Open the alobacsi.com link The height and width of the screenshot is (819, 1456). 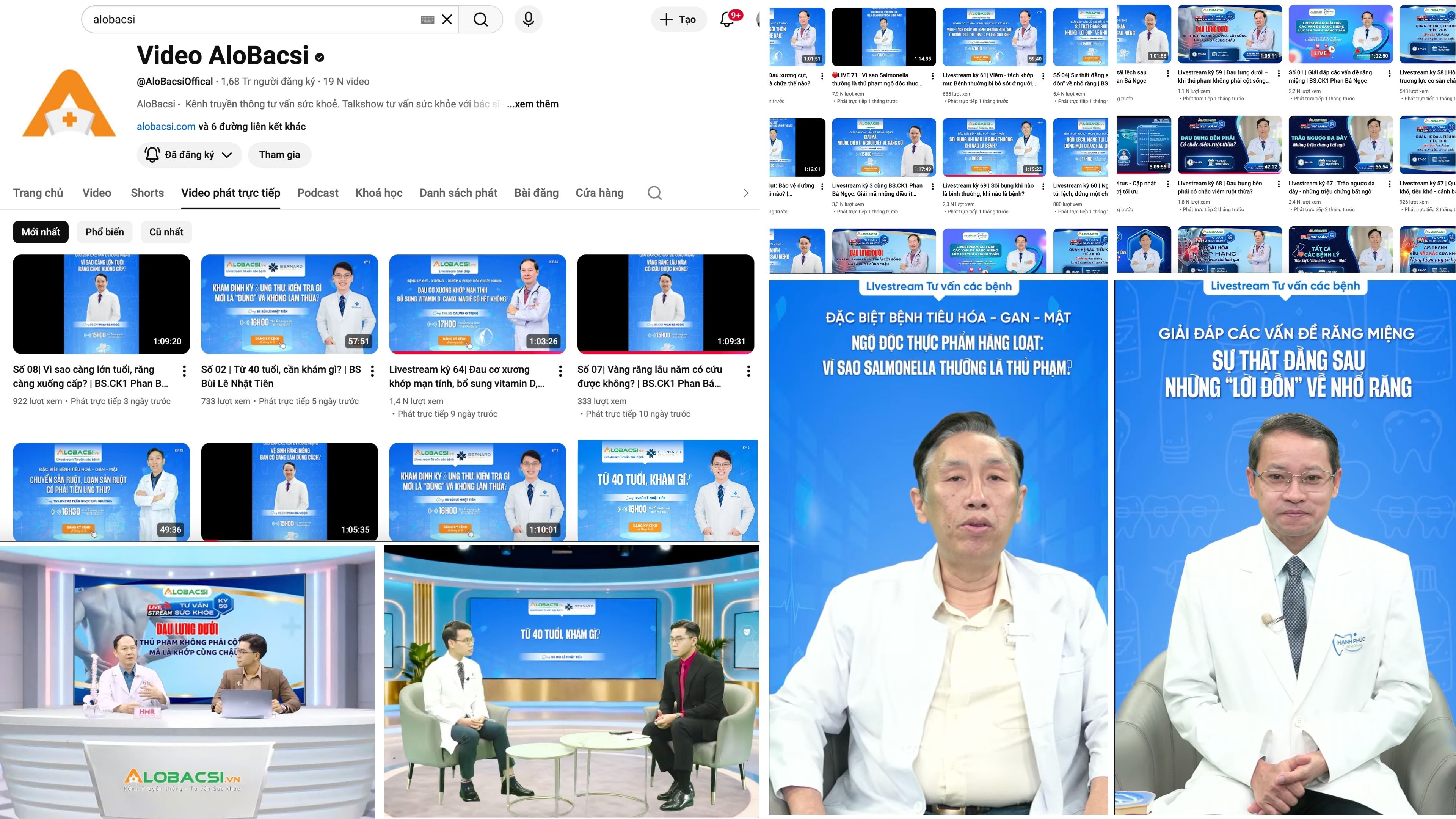tap(166, 127)
